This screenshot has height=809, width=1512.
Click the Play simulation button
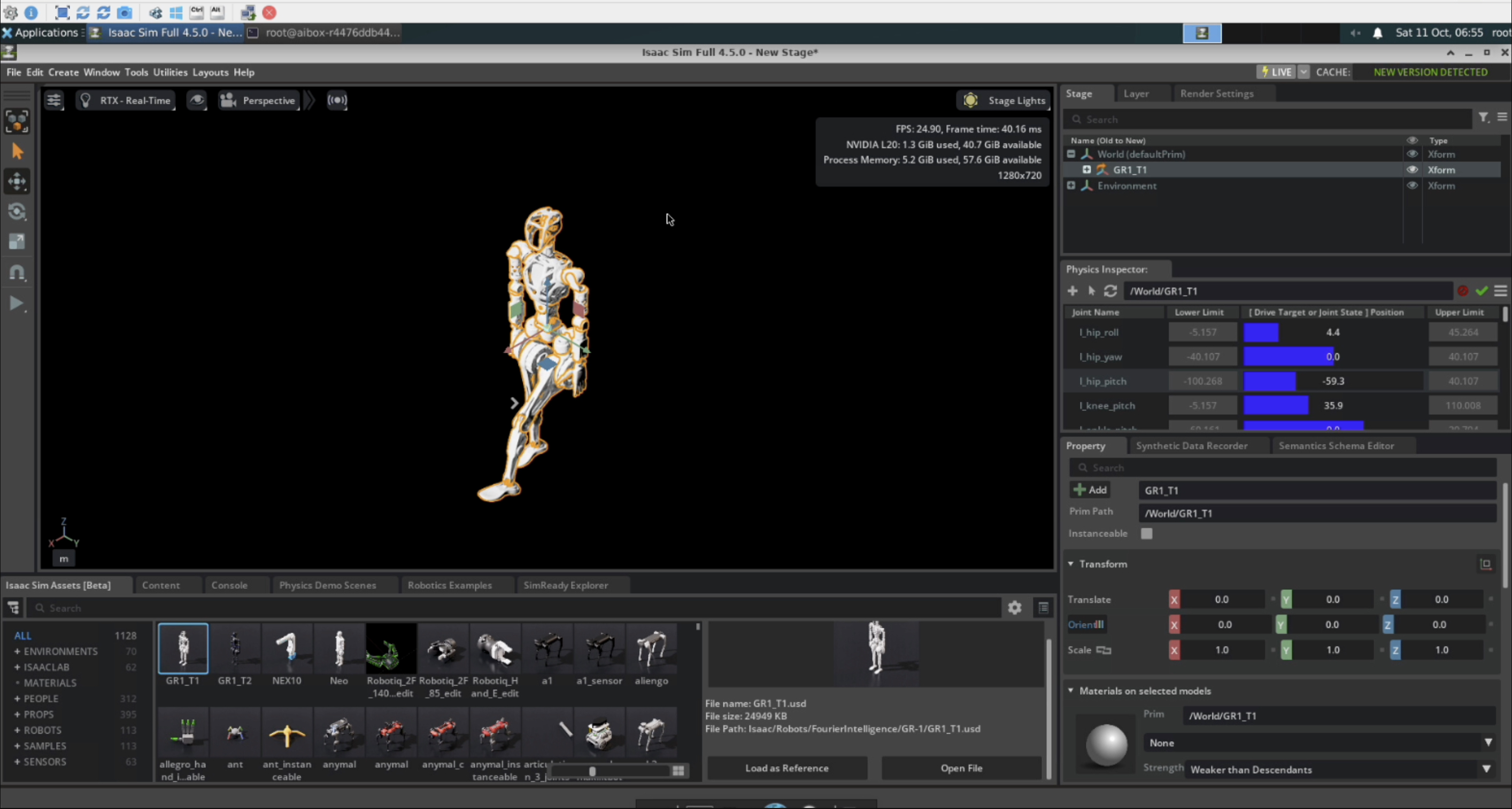click(17, 304)
